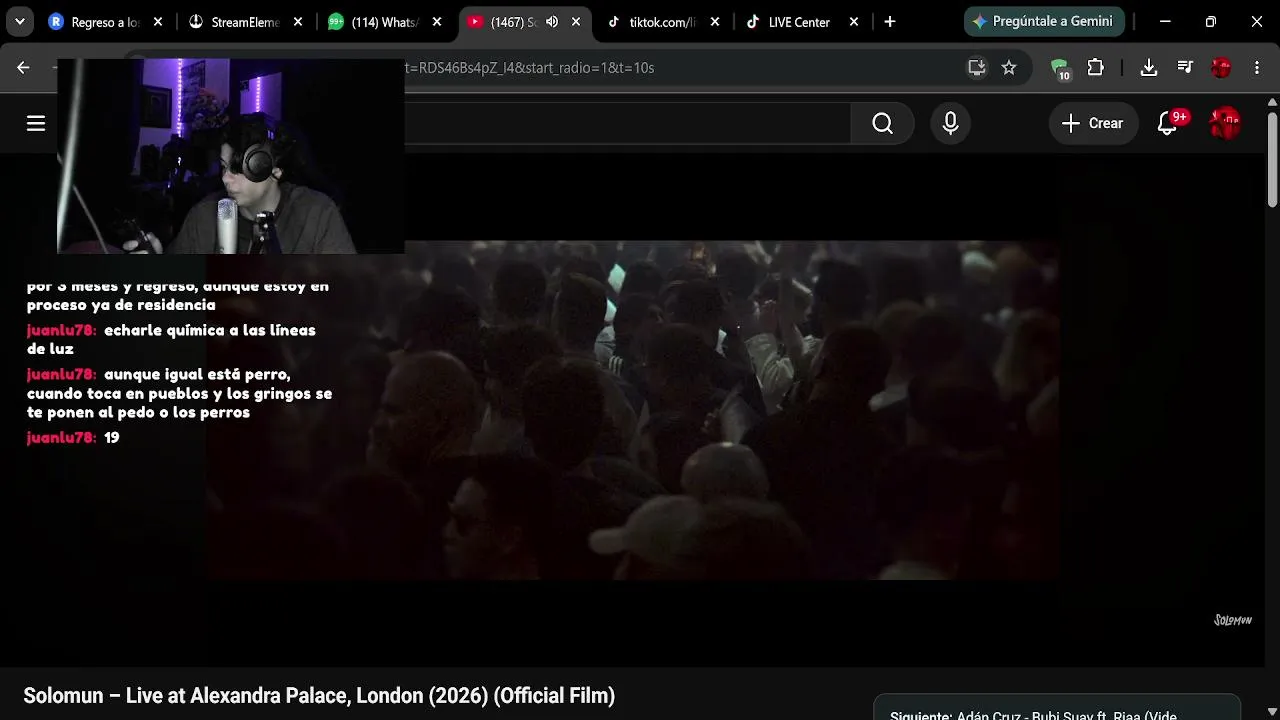The height and width of the screenshot is (720, 1280).
Task: Mute the YouTube tab via speaker icon
Action: pyautogui.click(x=552, y=22)
